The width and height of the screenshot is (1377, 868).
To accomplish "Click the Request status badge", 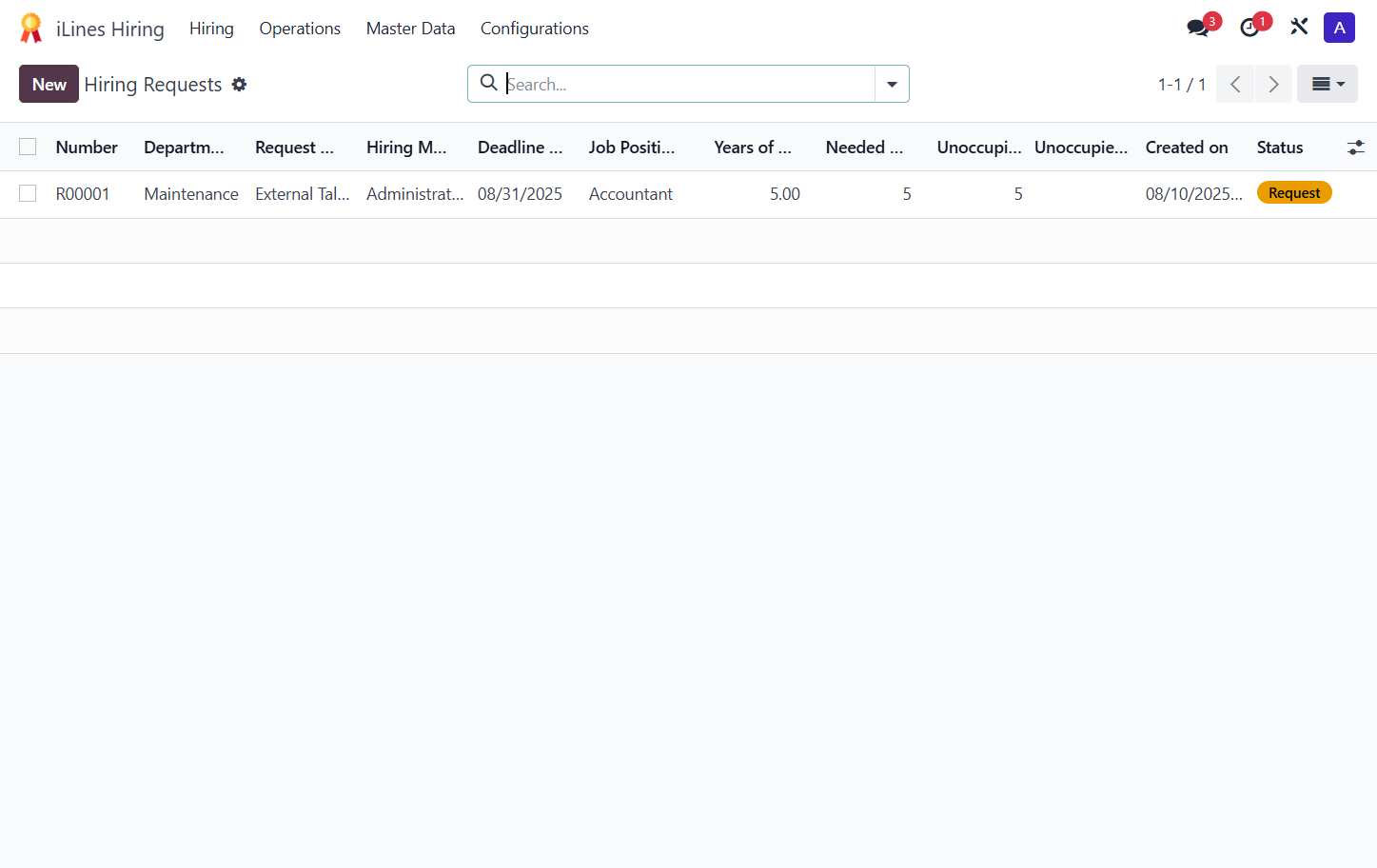I will pyautogui.click(x=1294, y=192).
